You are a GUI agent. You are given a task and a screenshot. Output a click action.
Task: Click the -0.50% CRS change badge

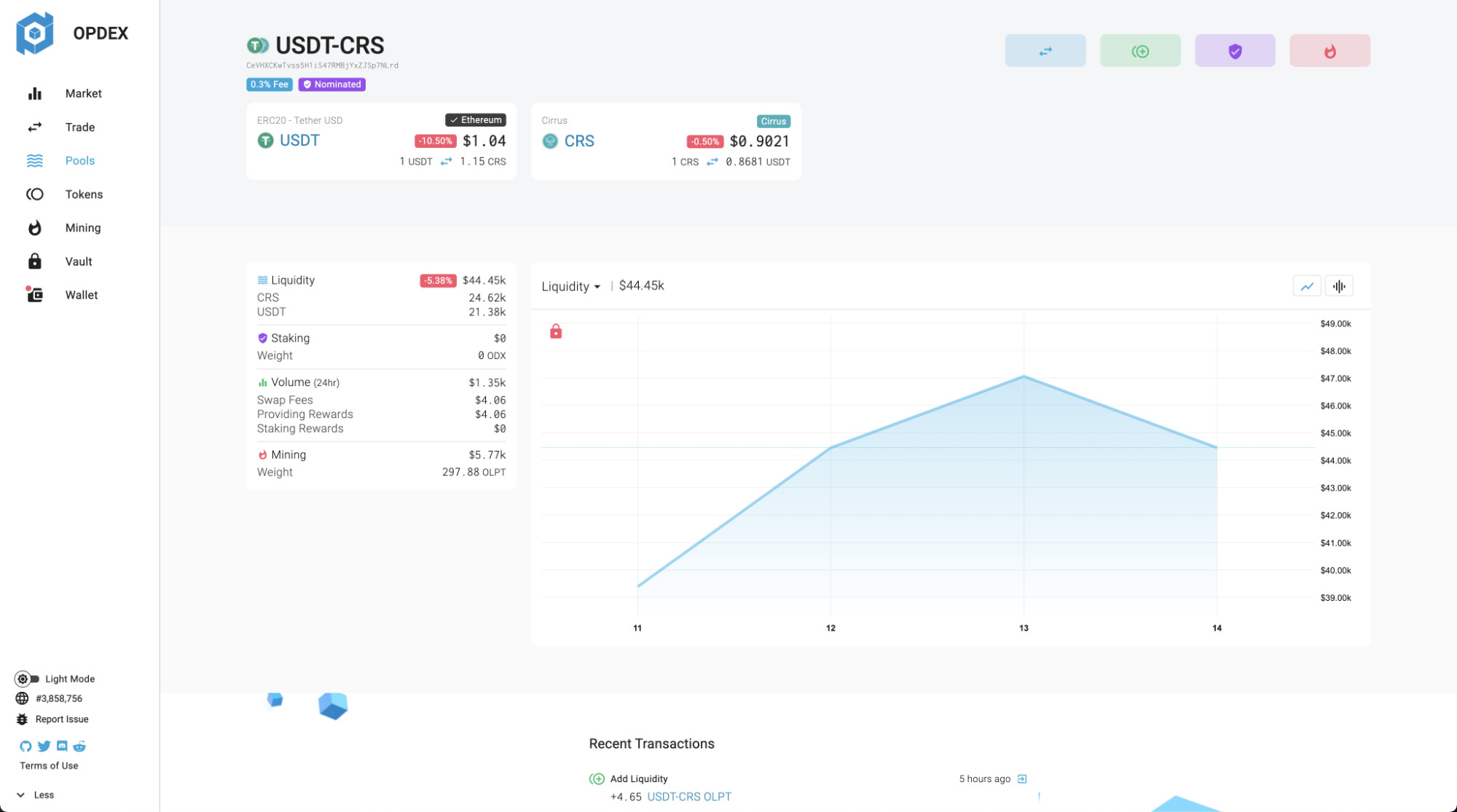click(704, 141)
